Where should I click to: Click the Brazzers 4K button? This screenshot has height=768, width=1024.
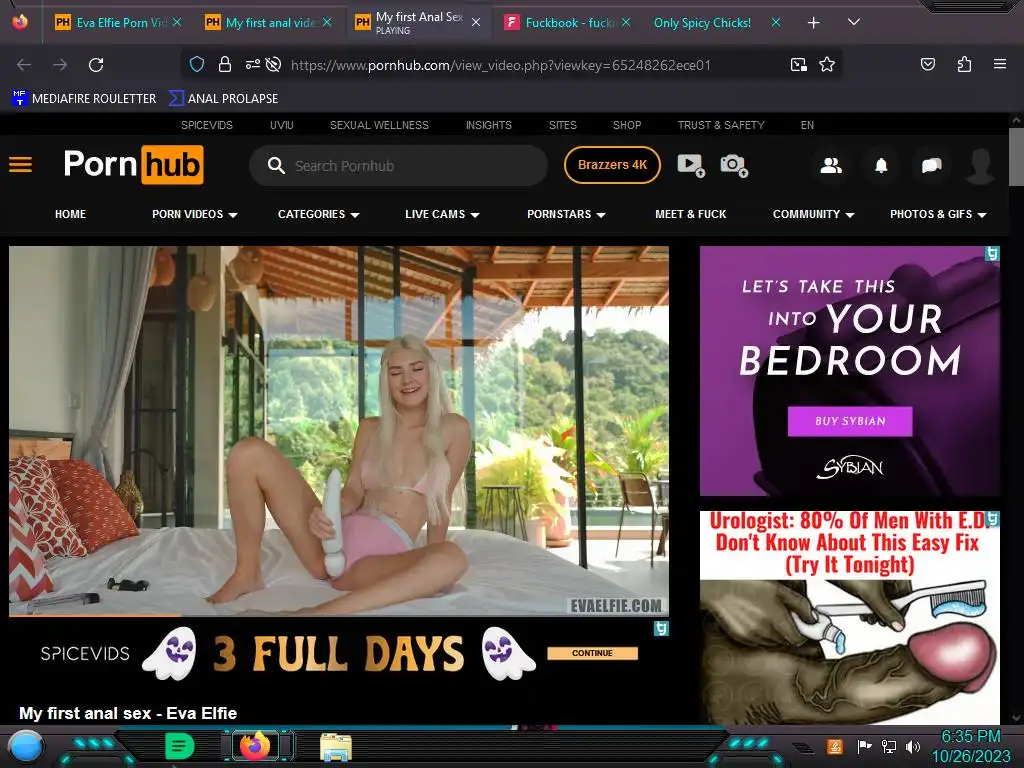pos(613,165)
